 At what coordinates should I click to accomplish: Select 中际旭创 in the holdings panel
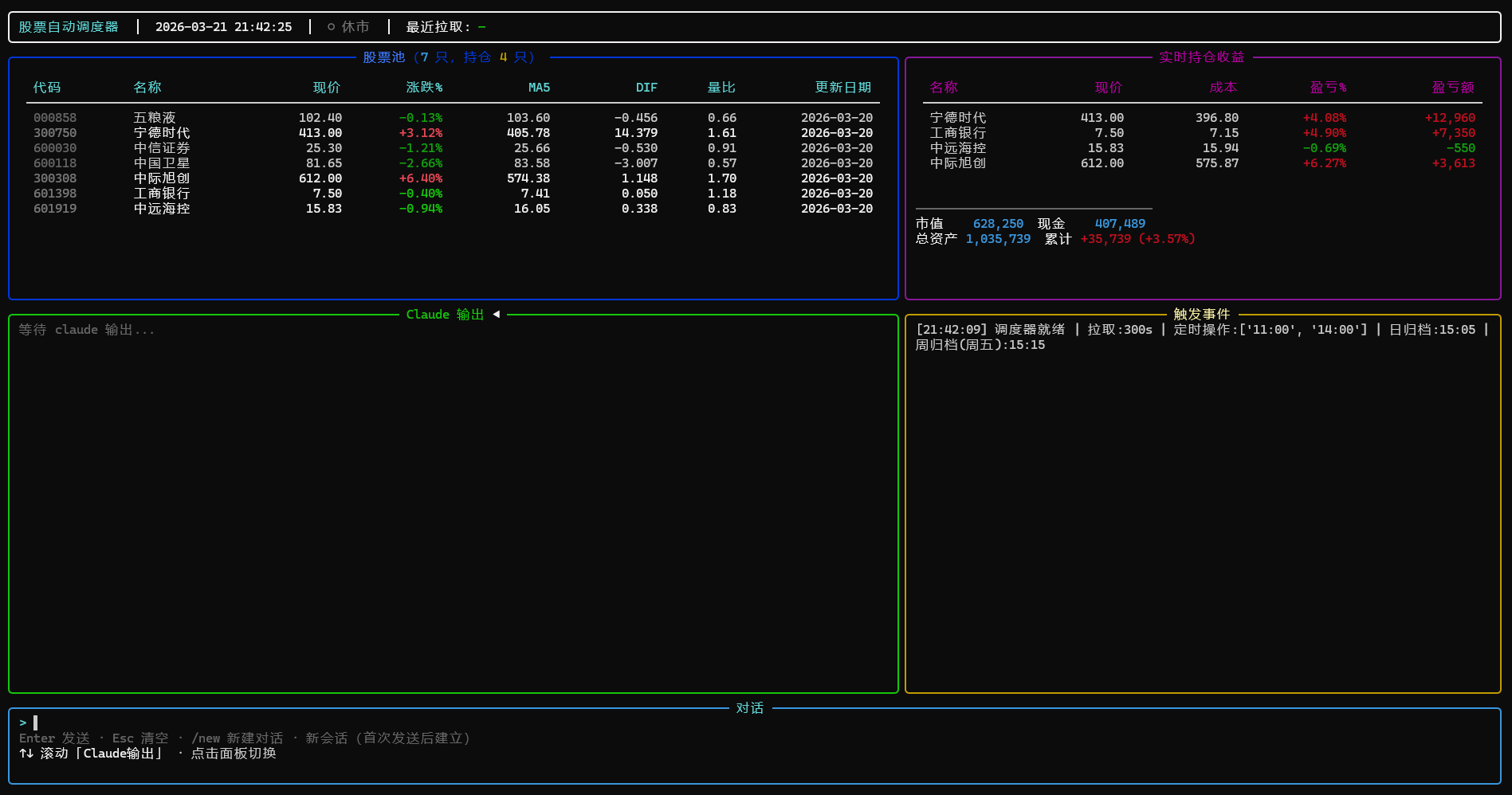click(x=958, y=163)
